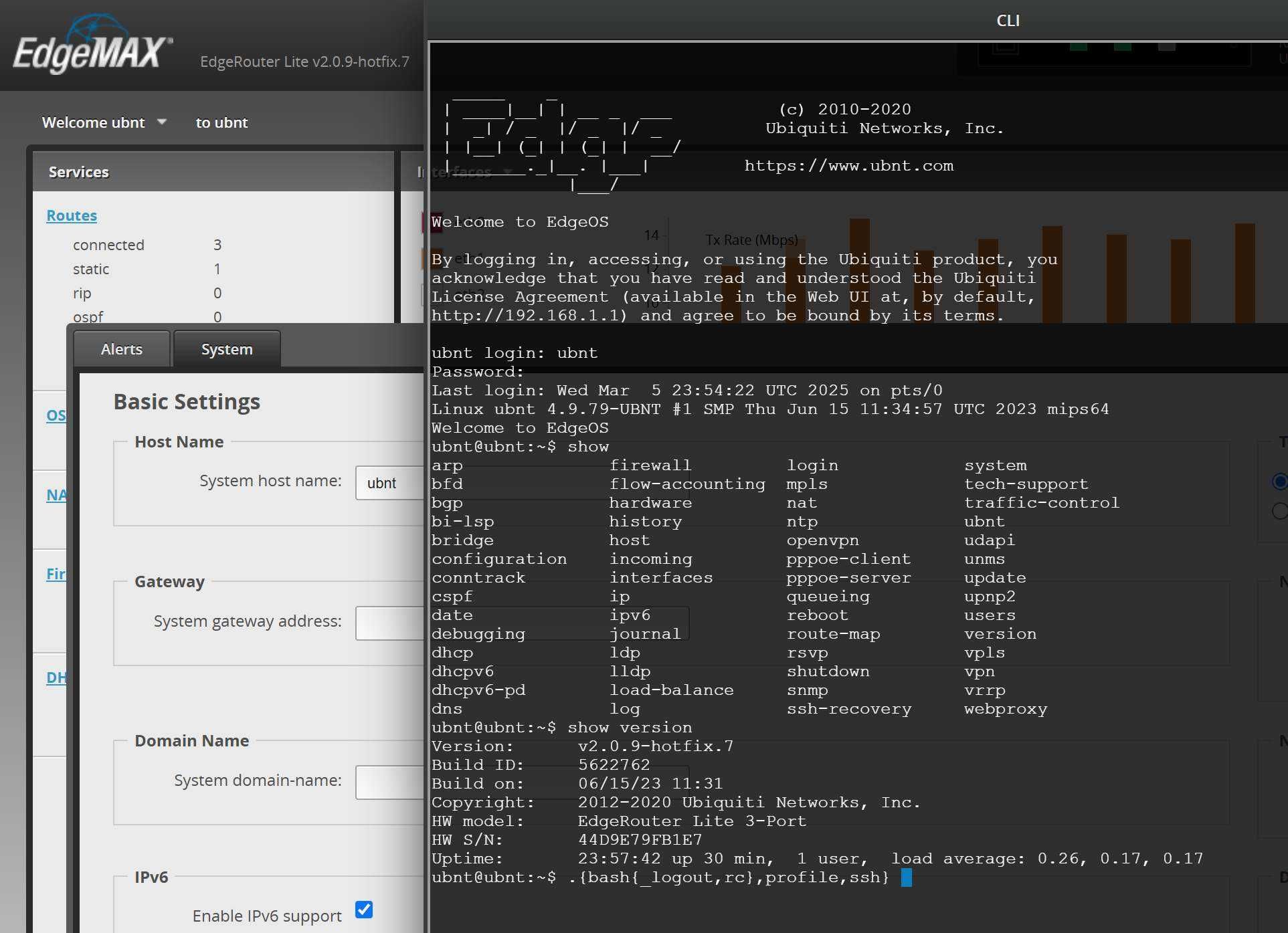This screenshot has width=1288, height=933.
Task: Open the Welcome ubnt dropdown arrow
Action: coord(161,122)
